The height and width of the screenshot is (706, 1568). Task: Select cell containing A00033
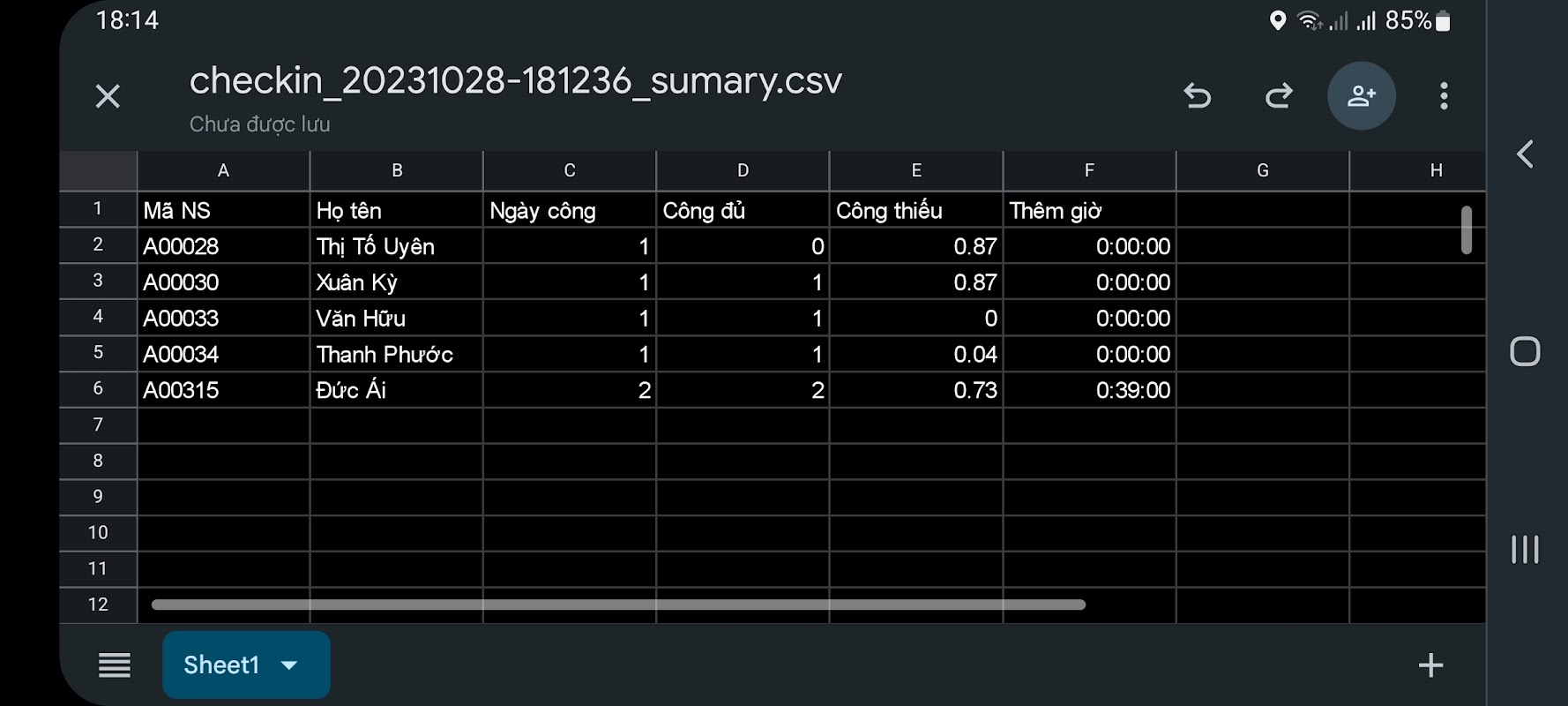tap(223, 318)
